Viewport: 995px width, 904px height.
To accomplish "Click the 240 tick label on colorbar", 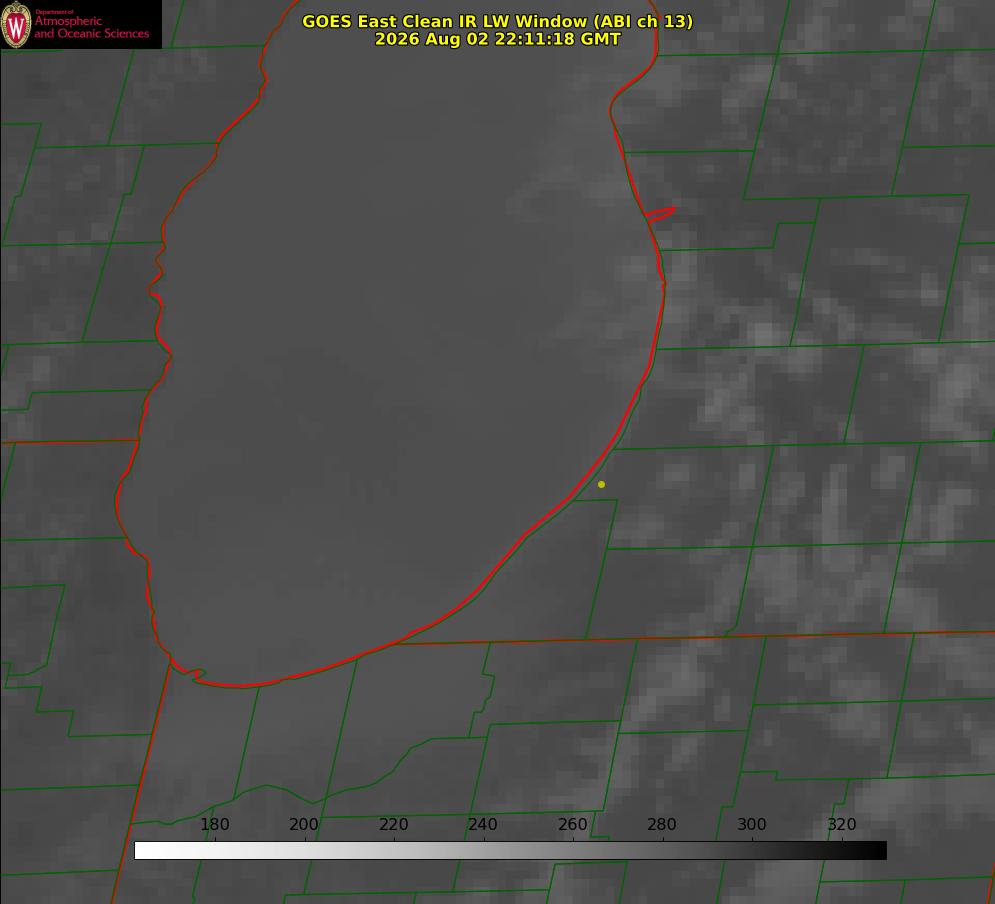I will pos(483,824).
